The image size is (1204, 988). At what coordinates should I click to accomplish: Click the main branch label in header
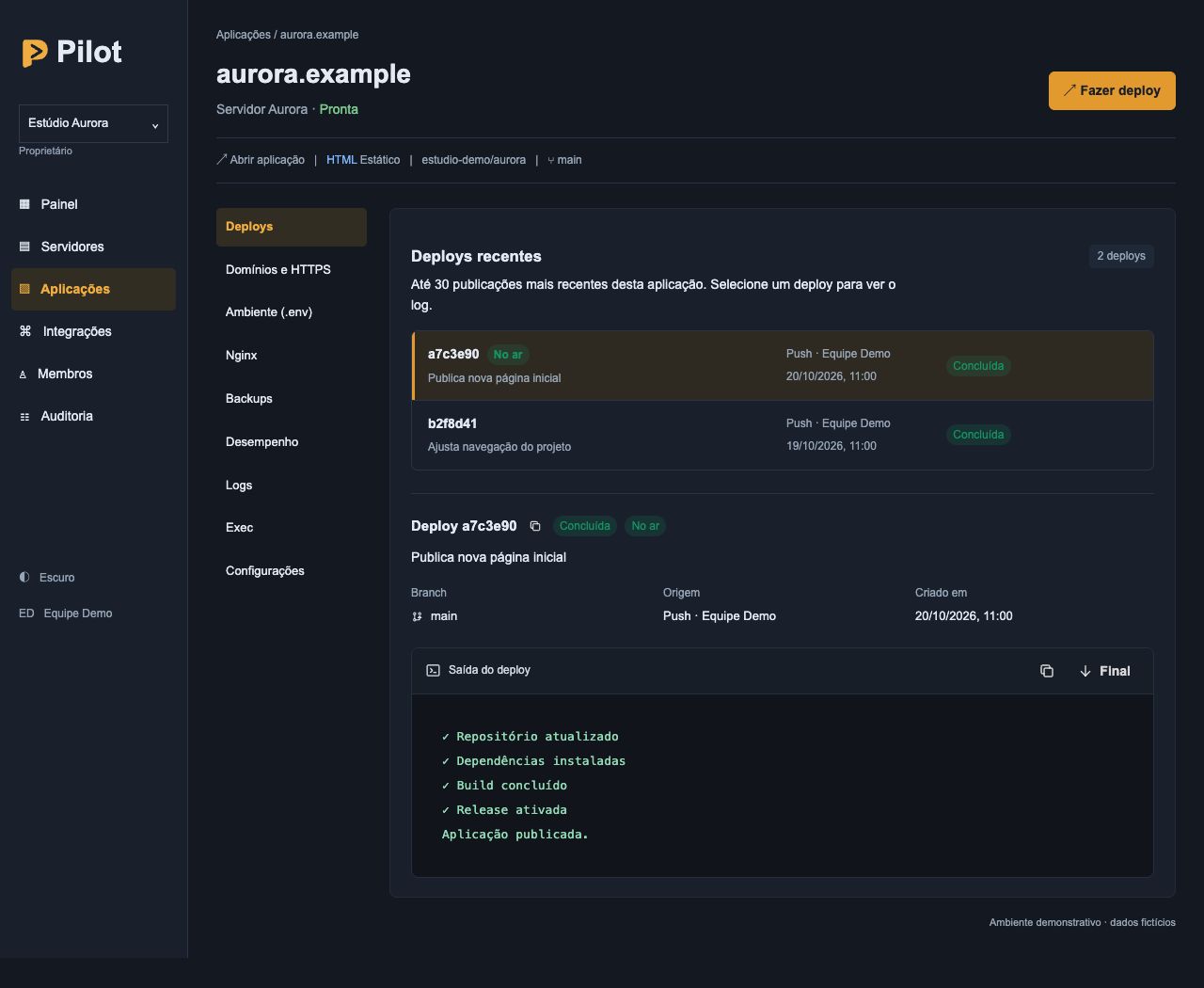pyautogui.click(x=564, y=160)
